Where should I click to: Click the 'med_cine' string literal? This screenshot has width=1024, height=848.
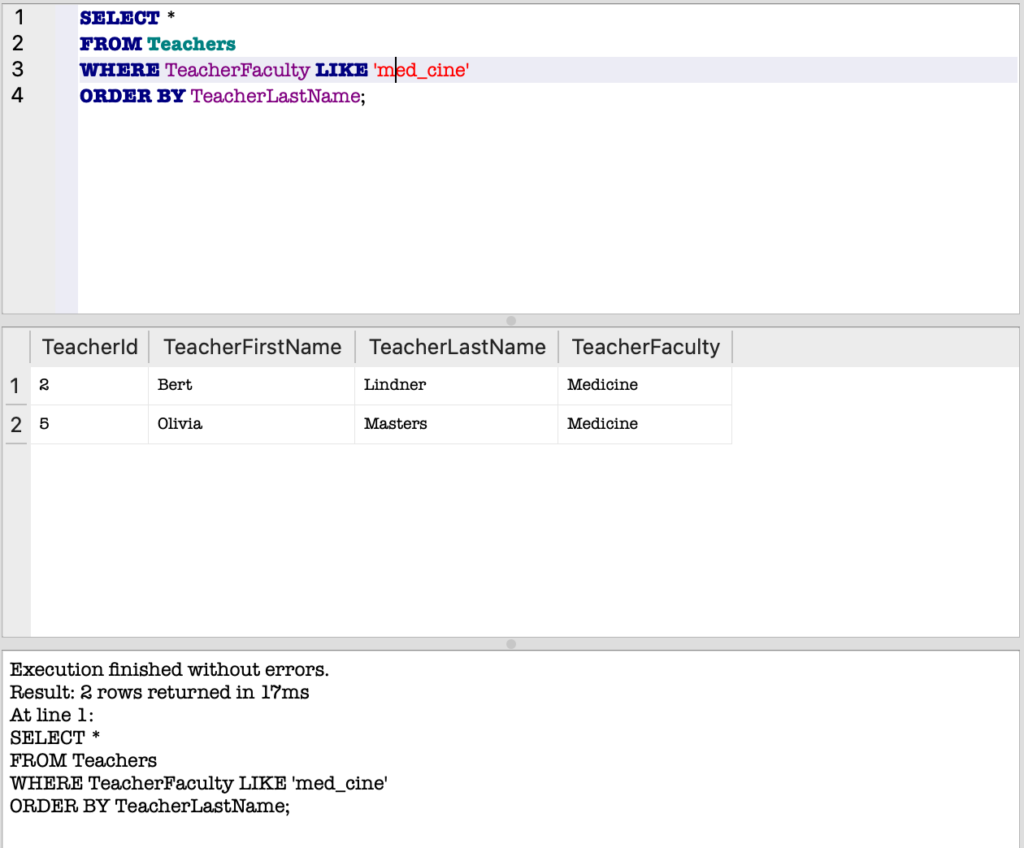pyautogui.click(x=421, y=70)
